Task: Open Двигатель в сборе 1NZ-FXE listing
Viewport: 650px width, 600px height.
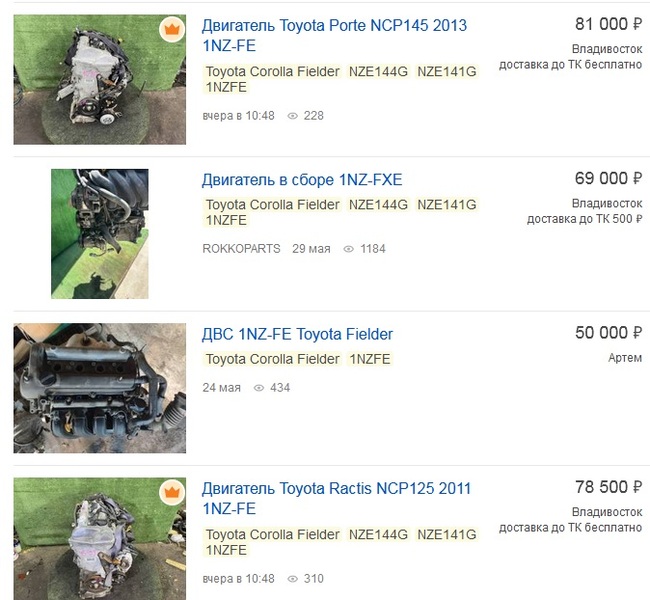Action: pos(302,180)
